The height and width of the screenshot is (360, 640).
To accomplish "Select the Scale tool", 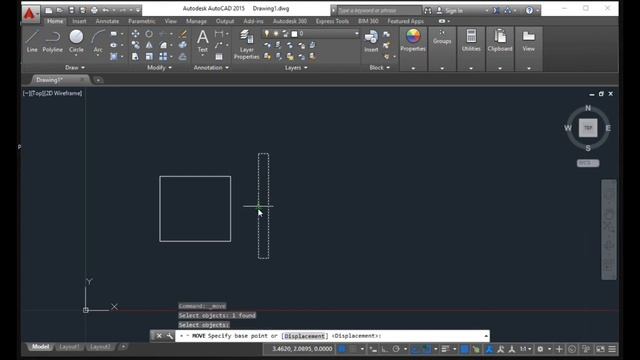I will [149, 57].
